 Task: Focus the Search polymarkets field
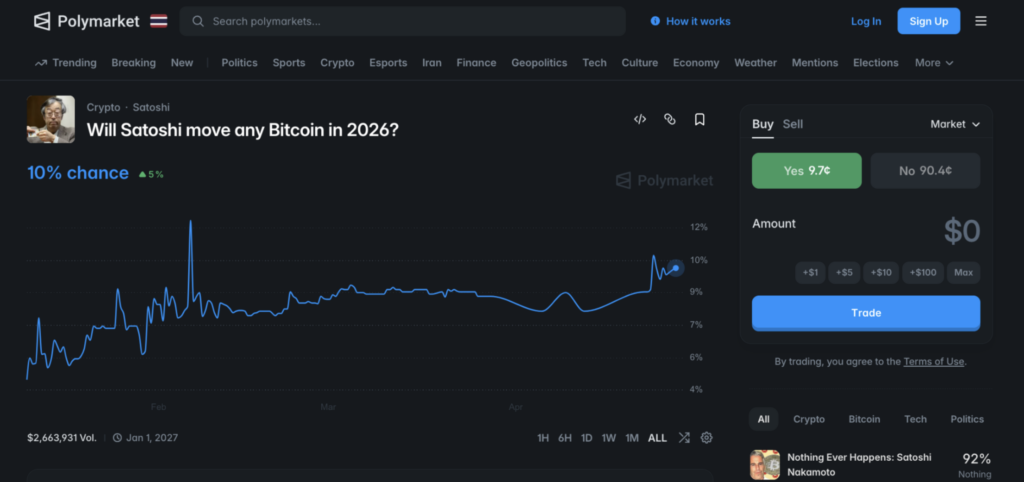tap(410, 21)
